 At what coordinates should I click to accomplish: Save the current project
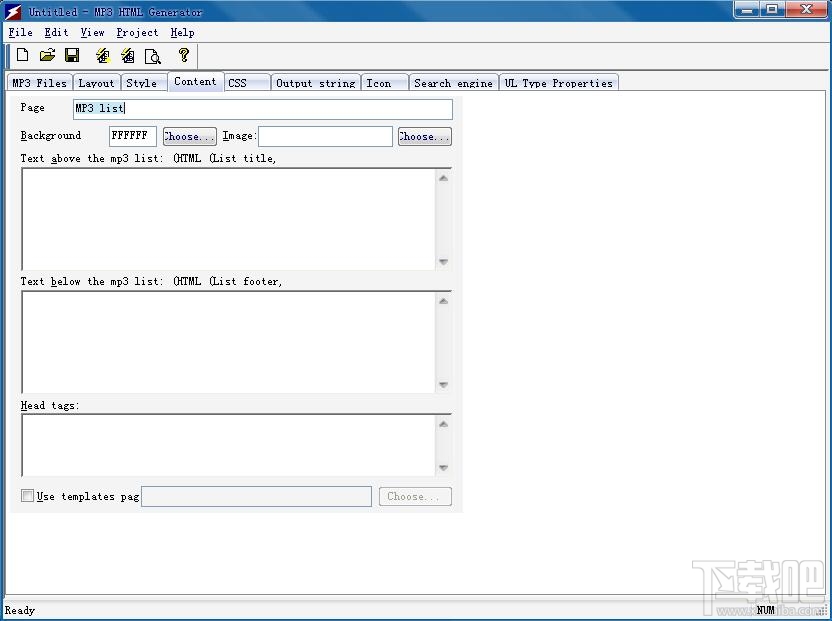[71, 56]
